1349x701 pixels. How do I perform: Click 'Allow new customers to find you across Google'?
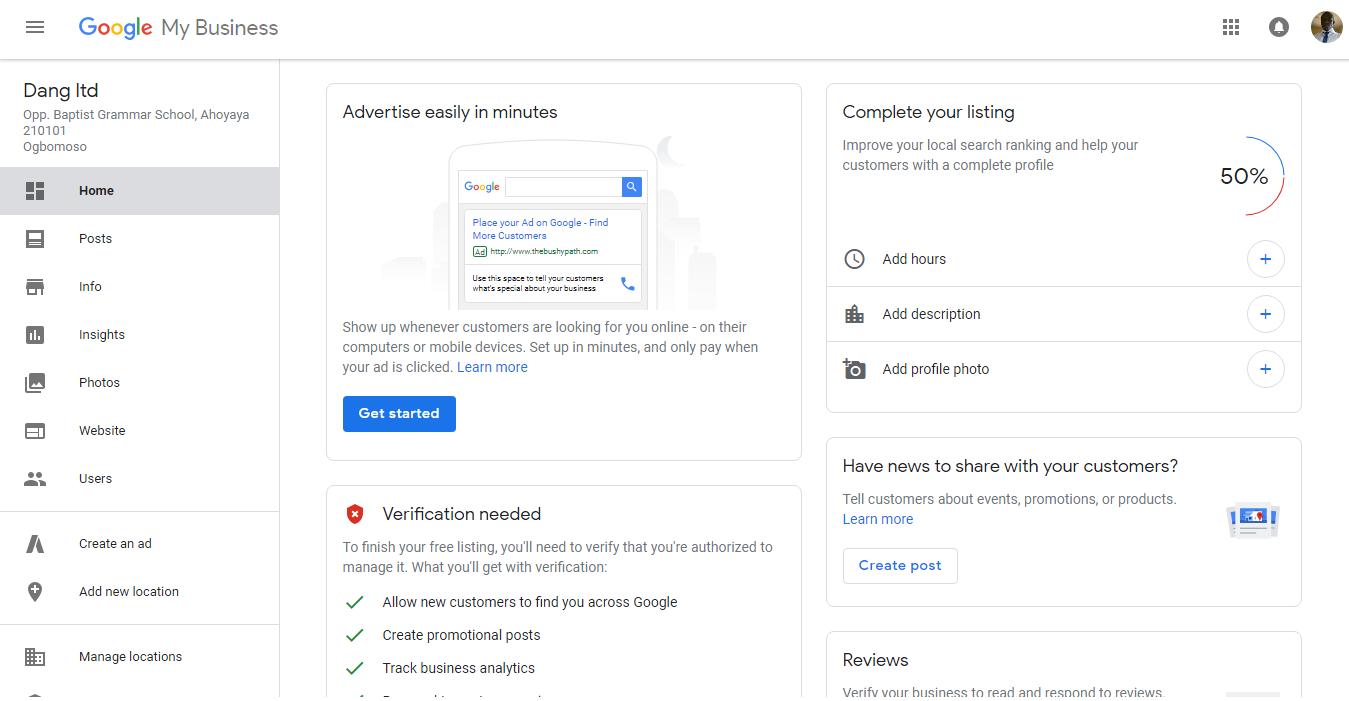tap(530, 602)
